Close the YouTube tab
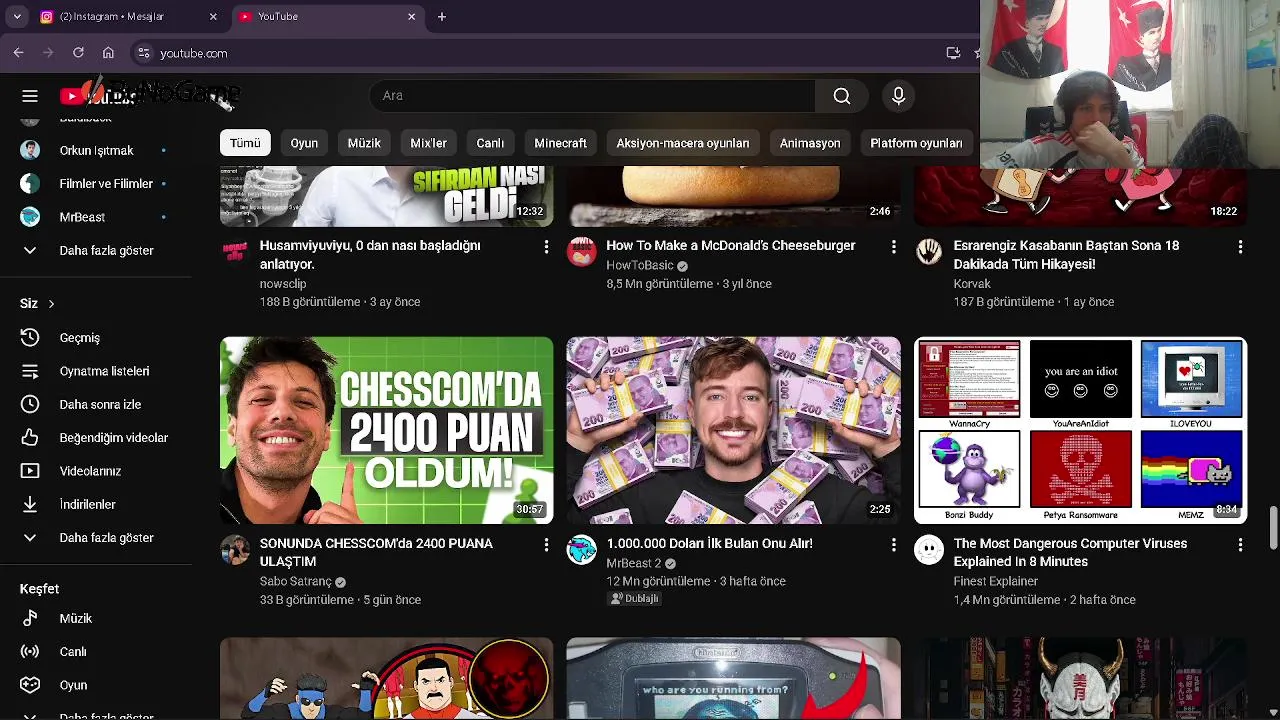Image resolution: width=1280 pixels, height=720 pixels. point(411,16)
